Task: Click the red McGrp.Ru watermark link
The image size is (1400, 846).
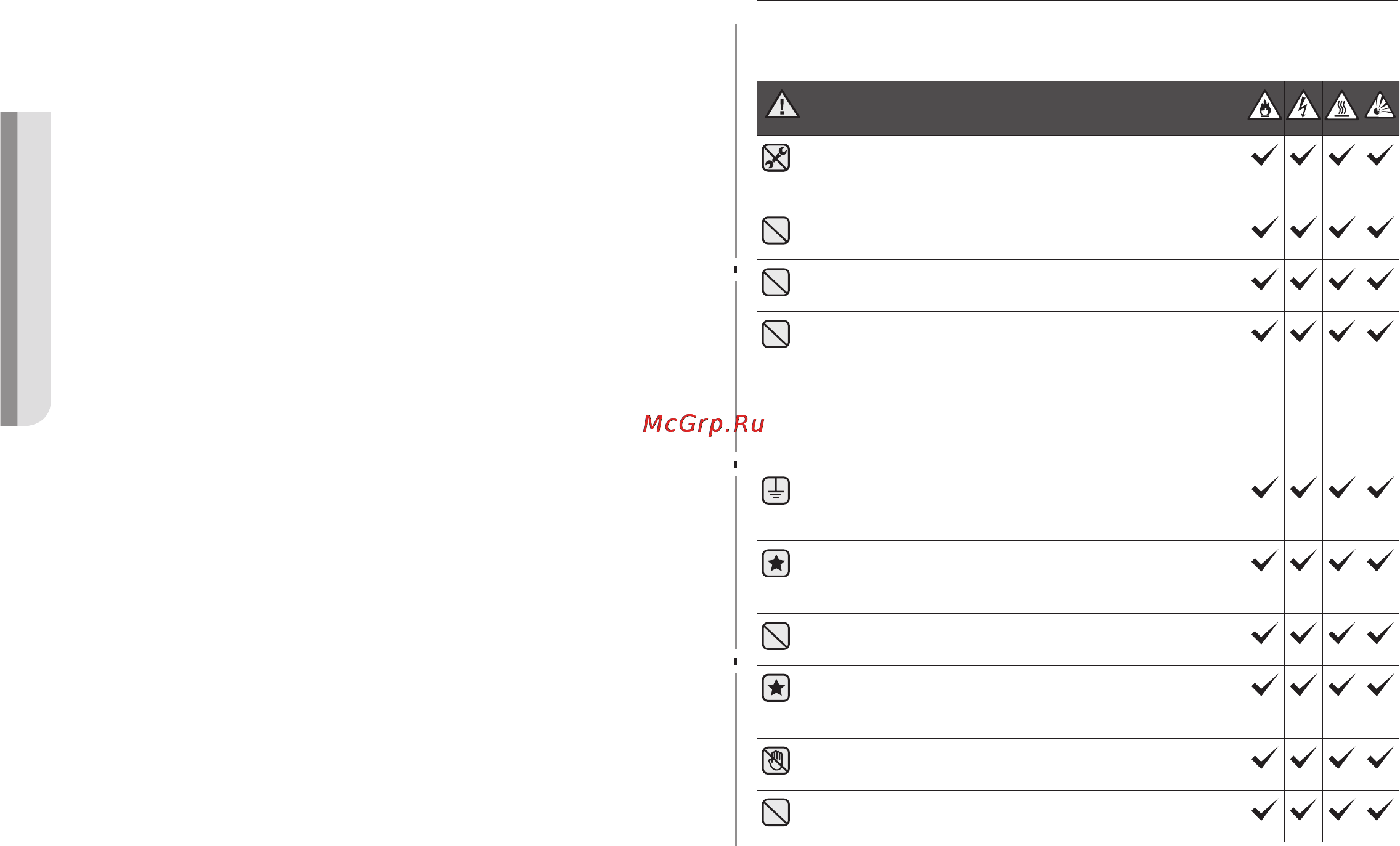Action: [703, 424]
